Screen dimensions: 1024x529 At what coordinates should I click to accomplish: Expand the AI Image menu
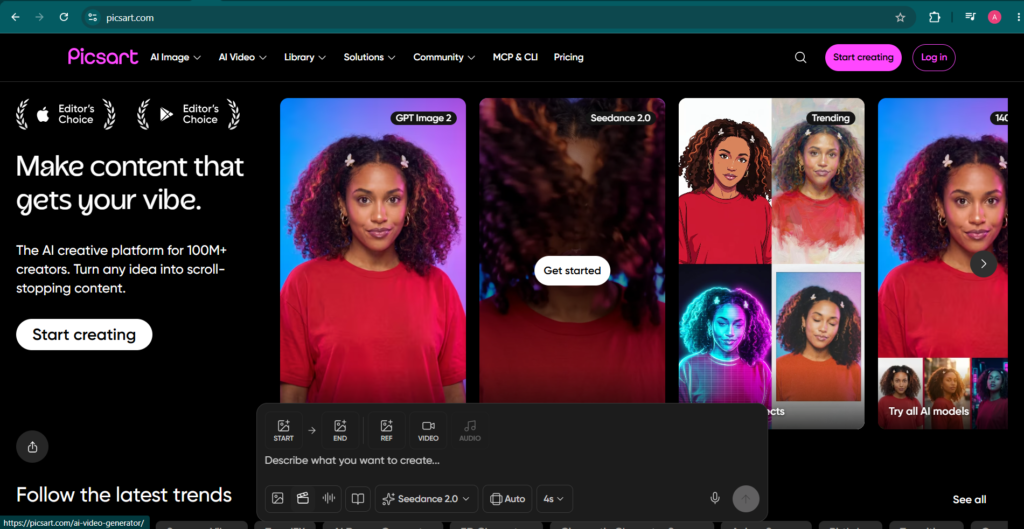click(175, 57)
